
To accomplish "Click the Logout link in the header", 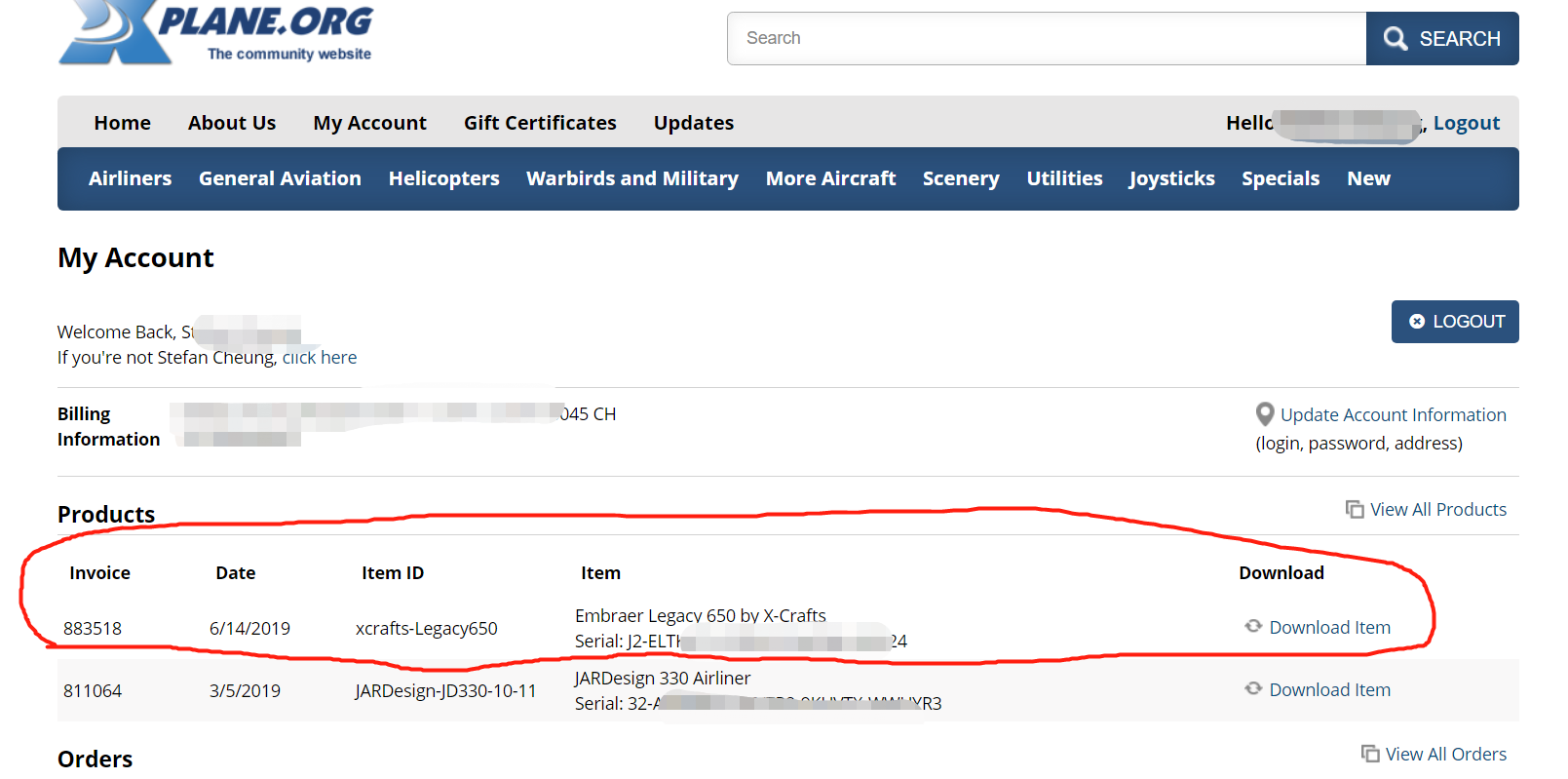I will (x=1467, y=123).
